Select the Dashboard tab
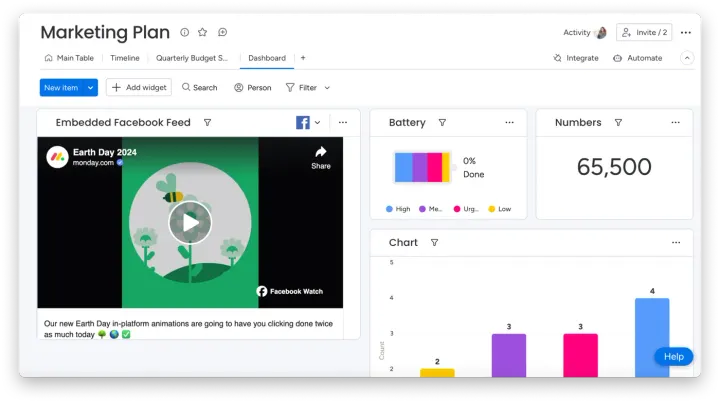720x402 pixels. [267, 58]
